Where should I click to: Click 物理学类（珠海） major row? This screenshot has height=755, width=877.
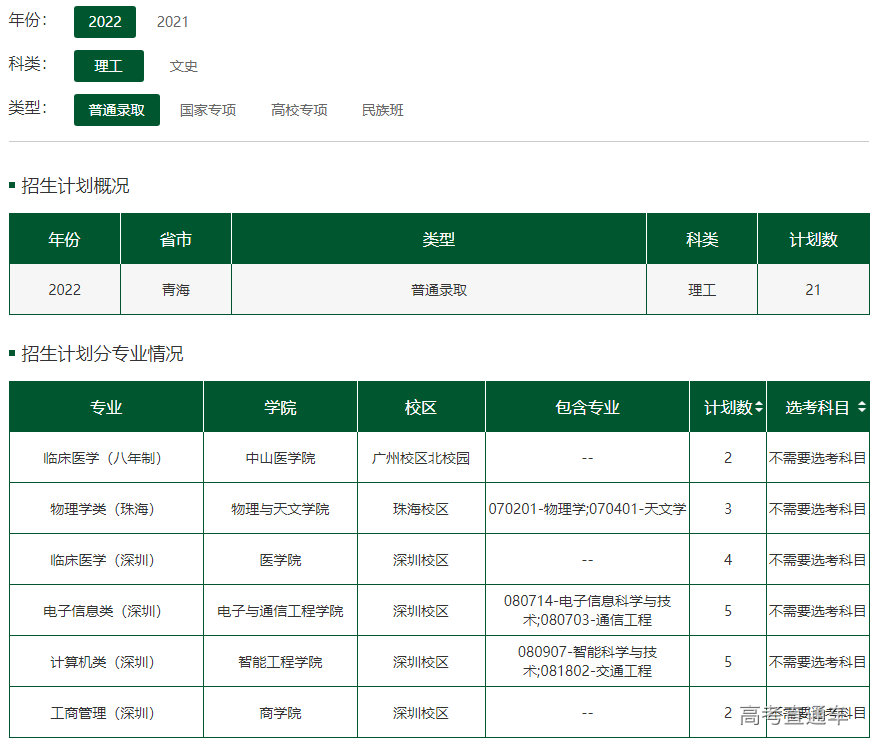(106, 509)
